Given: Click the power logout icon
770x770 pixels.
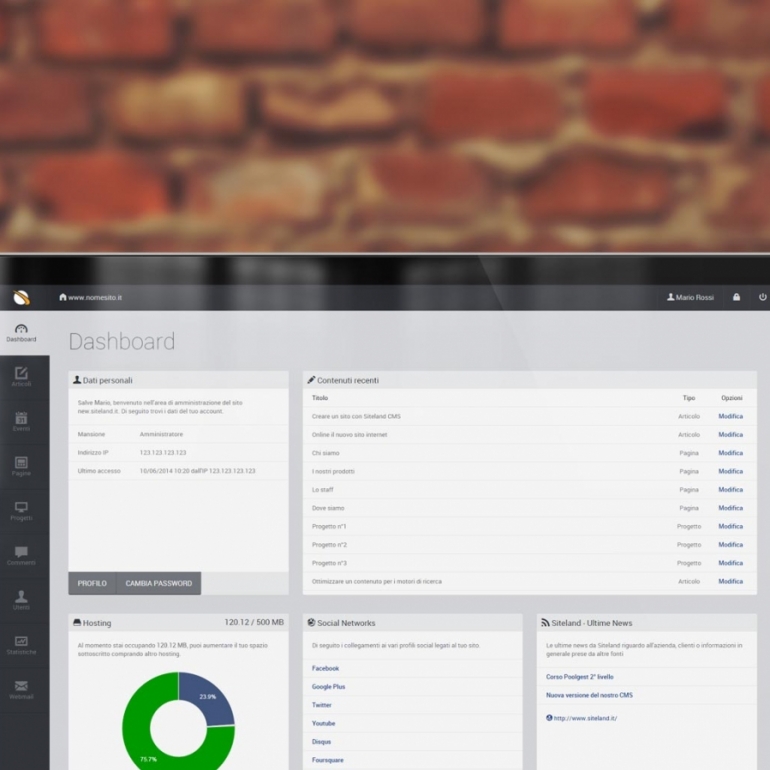Looking at the screenshot, I should [762, 297].
